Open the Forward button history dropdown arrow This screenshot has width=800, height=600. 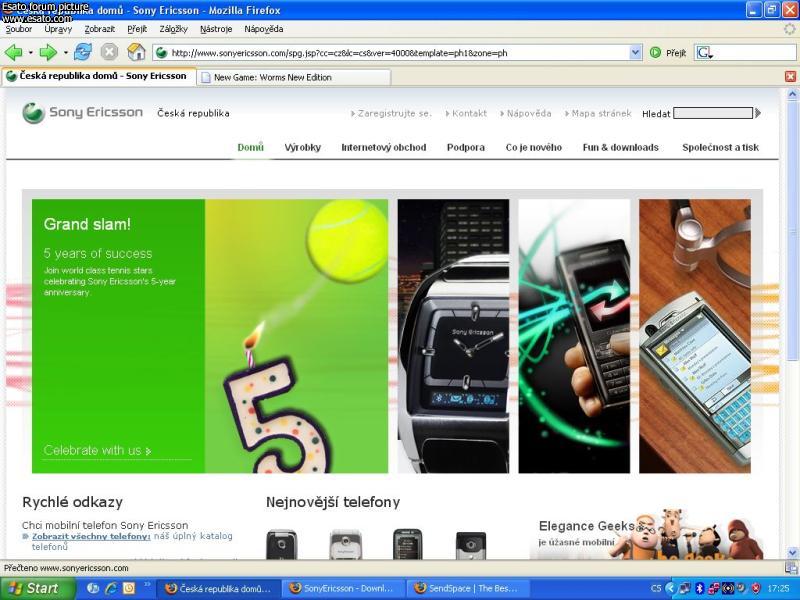(65, 52)
